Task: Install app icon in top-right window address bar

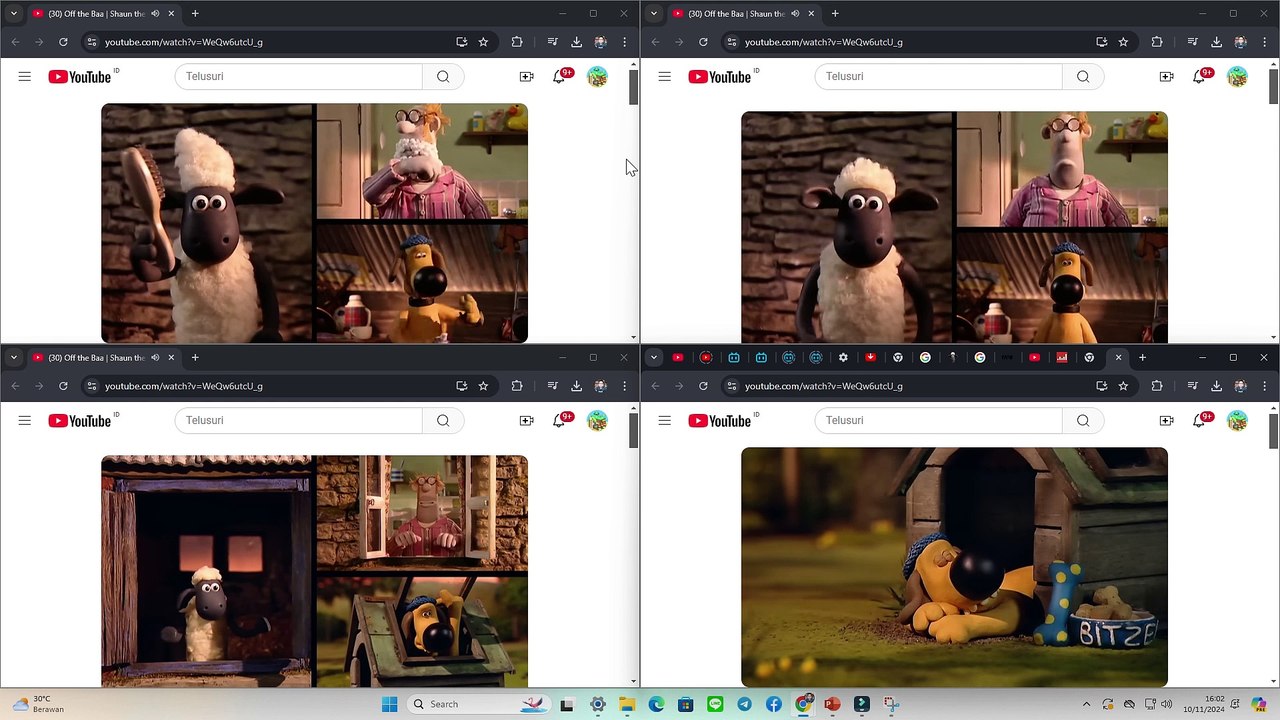Action: (1101, 42)
